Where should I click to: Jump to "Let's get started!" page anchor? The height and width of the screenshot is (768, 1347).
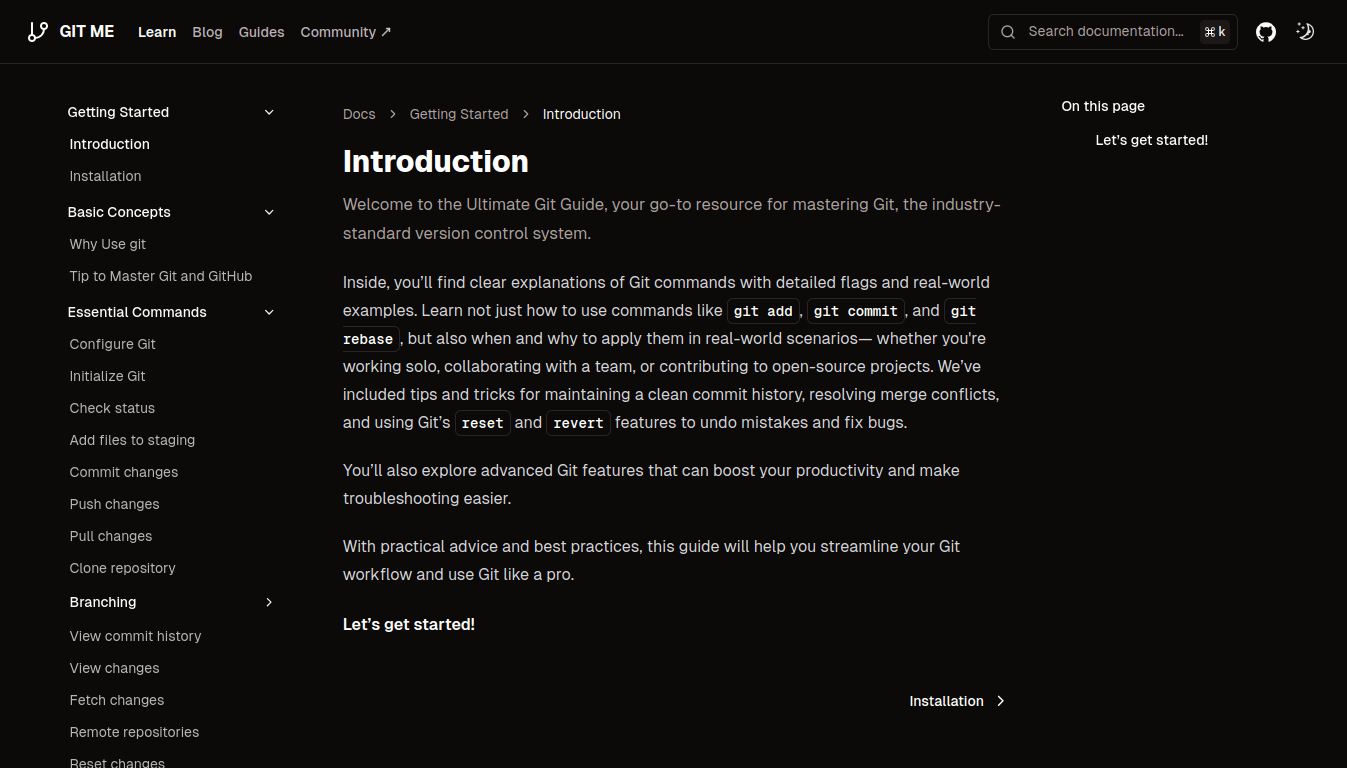point(1151,140)
